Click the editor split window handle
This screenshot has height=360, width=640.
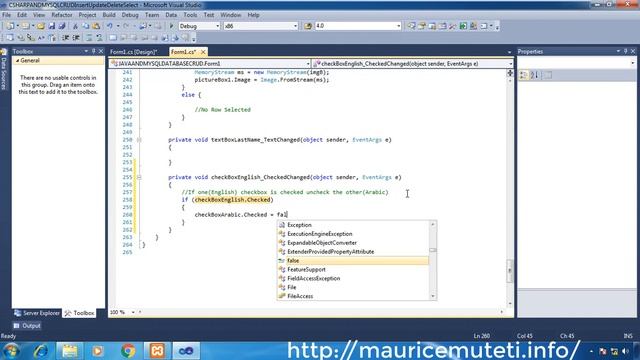click(x=510, y=73)
